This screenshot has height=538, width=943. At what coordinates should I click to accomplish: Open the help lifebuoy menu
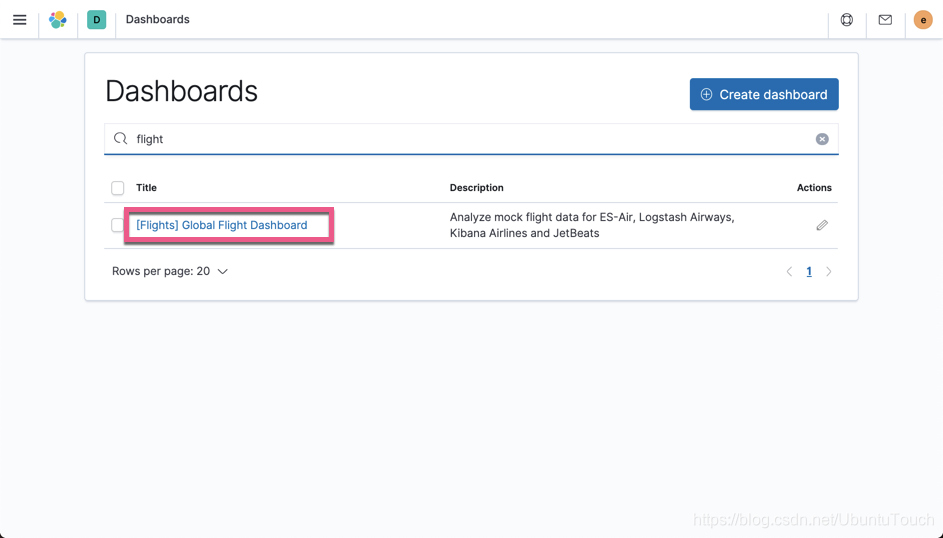point(847,20)
